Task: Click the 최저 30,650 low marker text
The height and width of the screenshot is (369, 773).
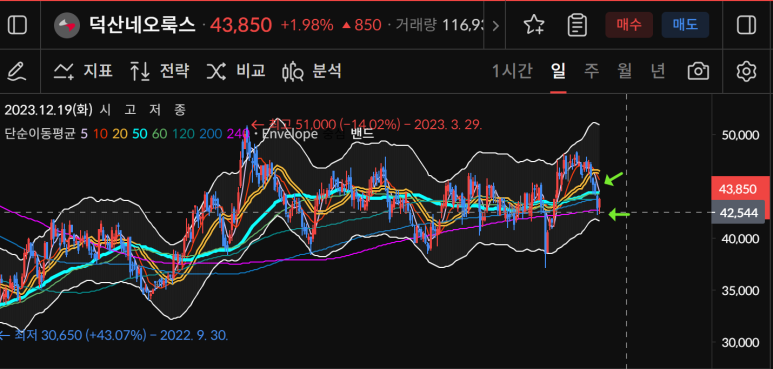Action: point(114,335)
